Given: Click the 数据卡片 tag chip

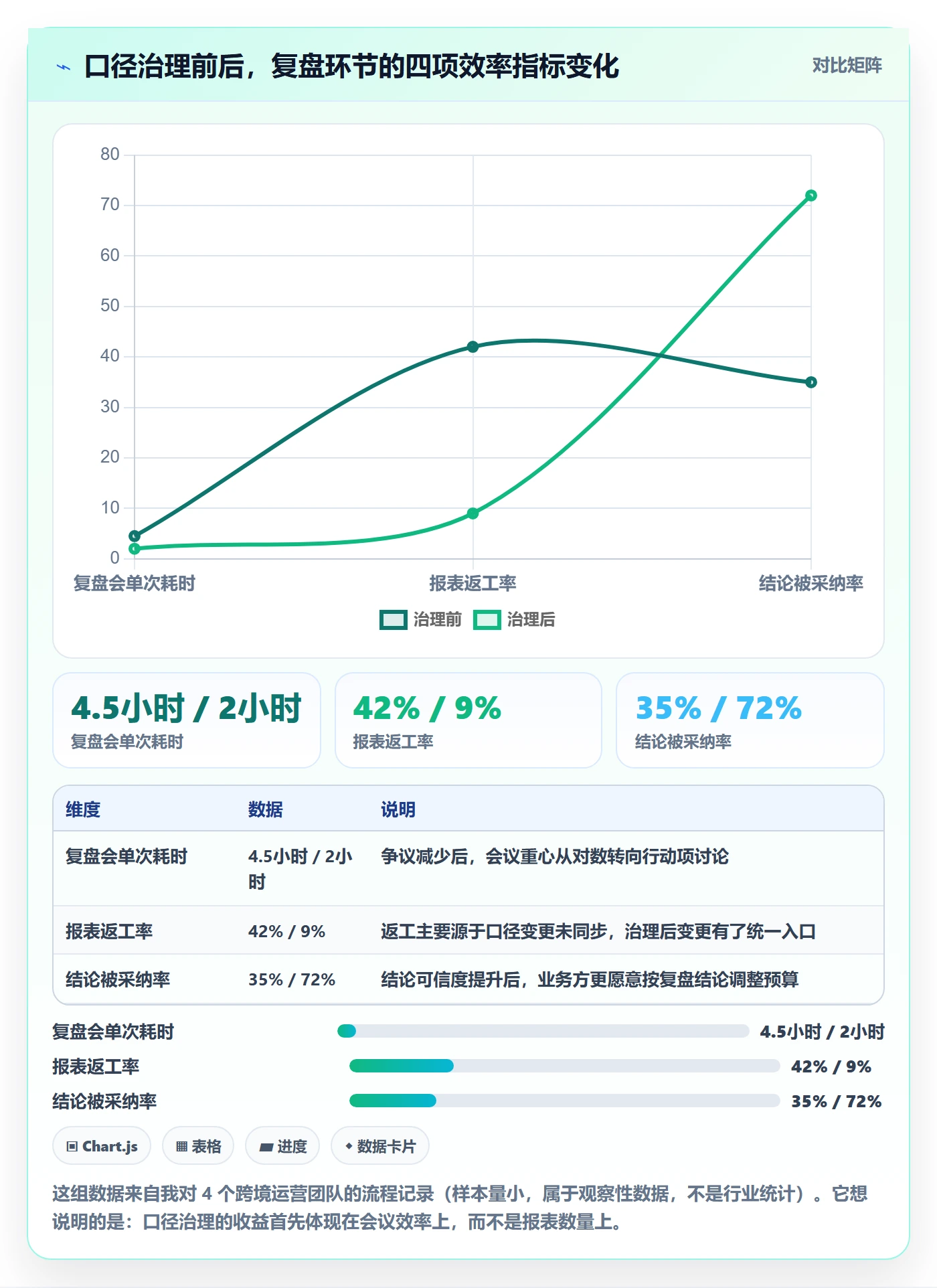Looking at the screenshot, I should (380, 1146).
